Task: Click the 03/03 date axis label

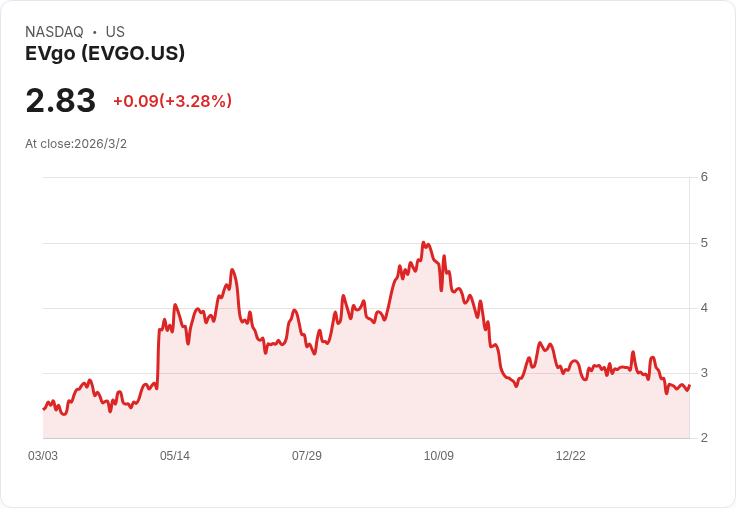Action: pos(43,456)
